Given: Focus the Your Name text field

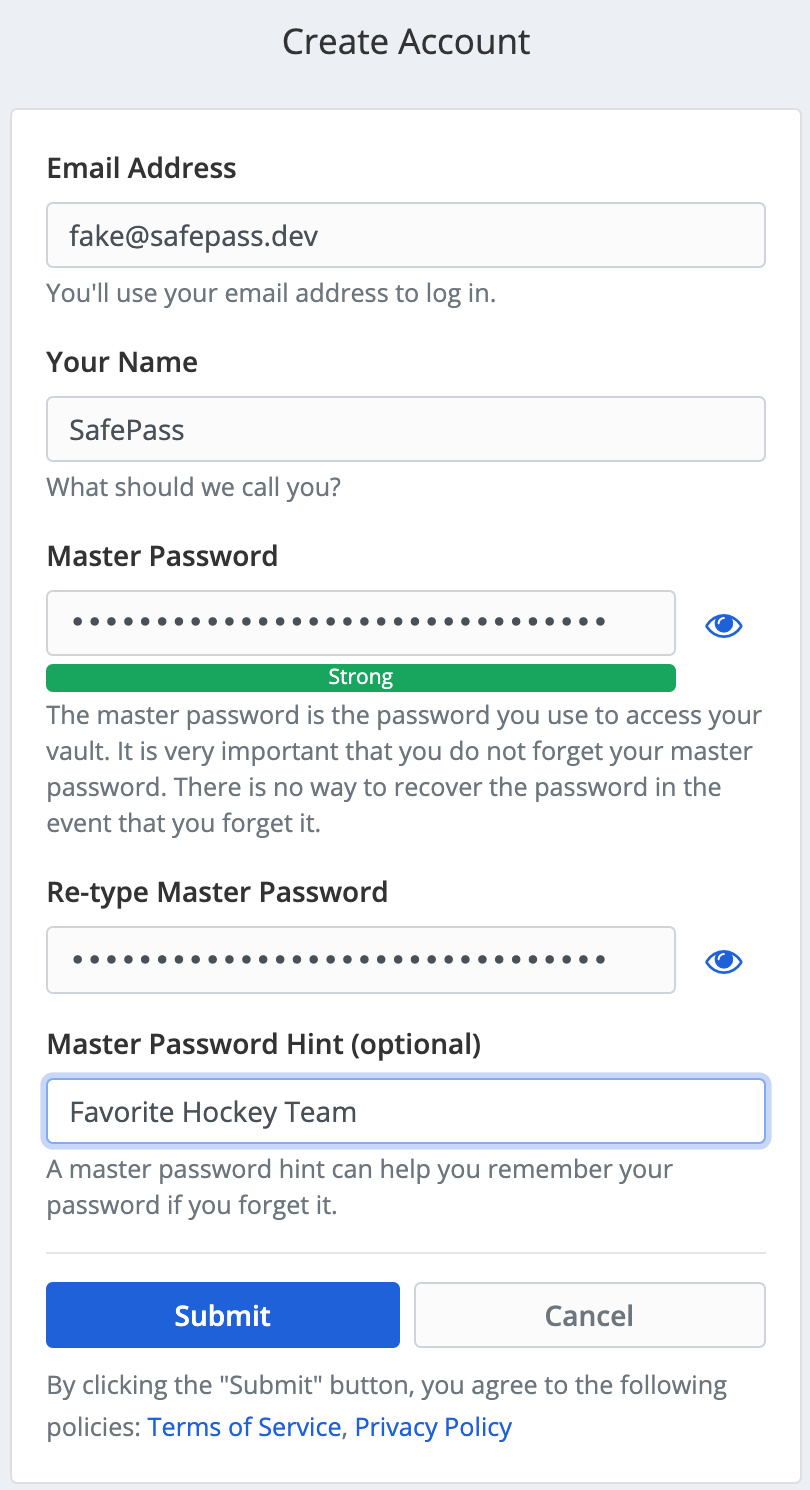Looking at the screenshot, I should coord(405,429).
